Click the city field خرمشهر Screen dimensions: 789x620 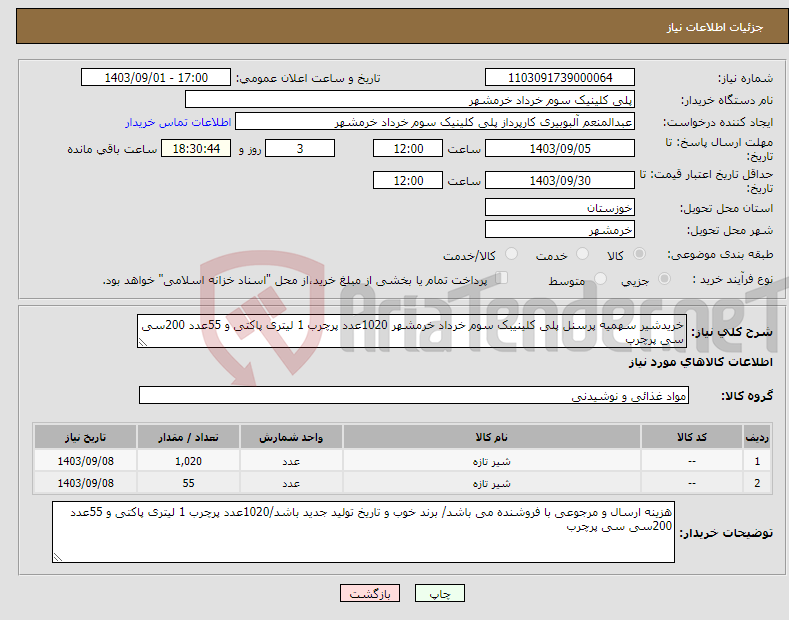[560, 229]
